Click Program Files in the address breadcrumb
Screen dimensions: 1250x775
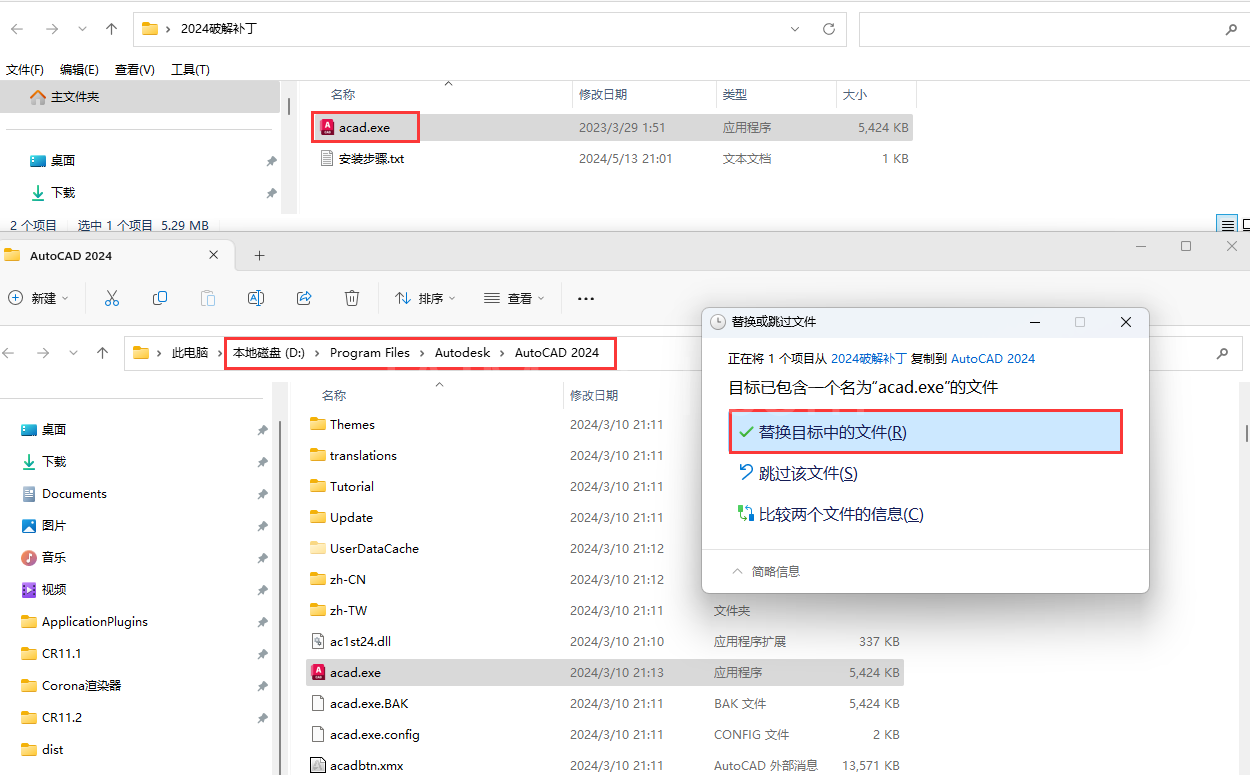click(370, 353)
